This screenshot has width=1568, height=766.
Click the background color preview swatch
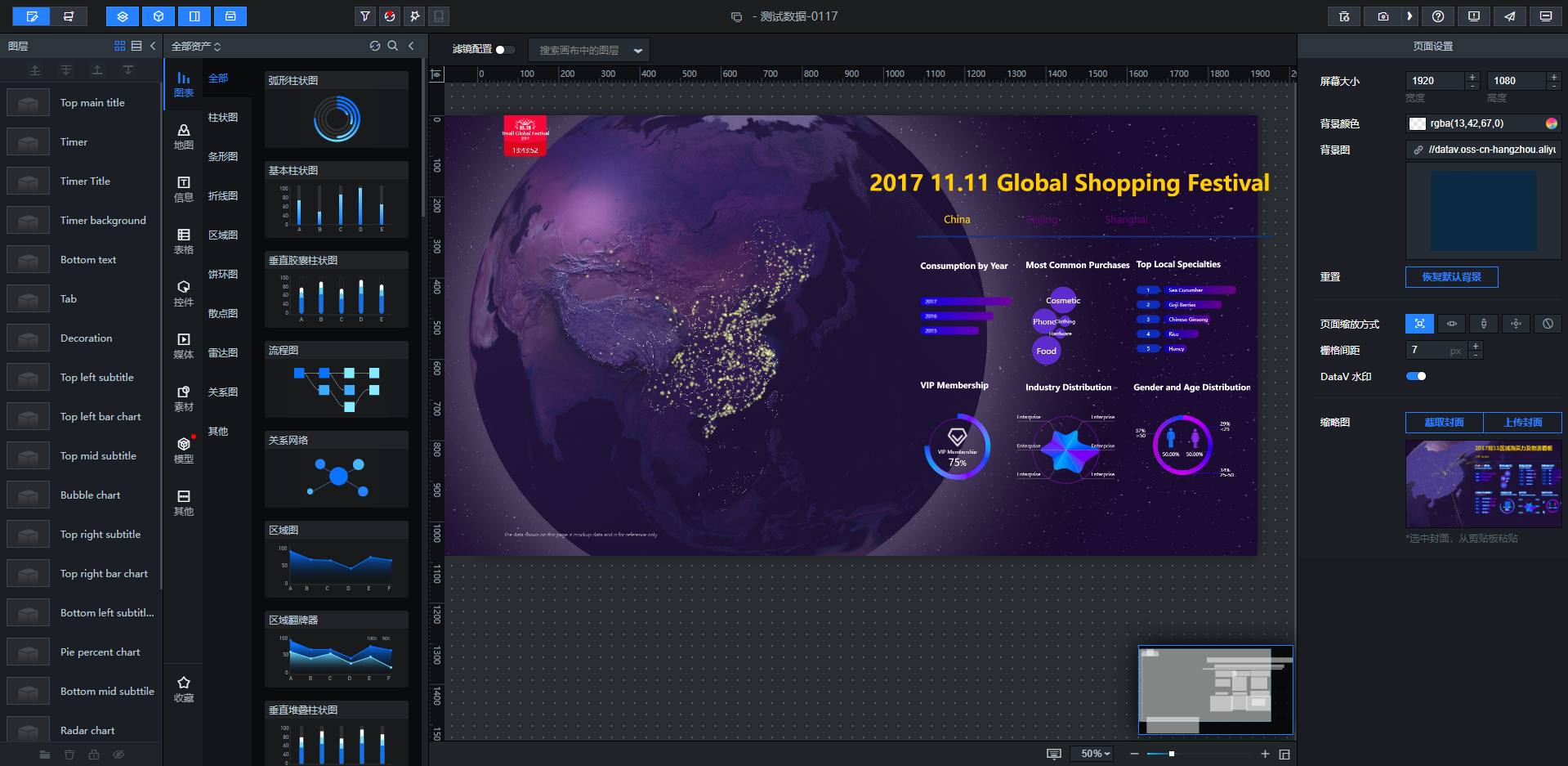[1418, 123]
